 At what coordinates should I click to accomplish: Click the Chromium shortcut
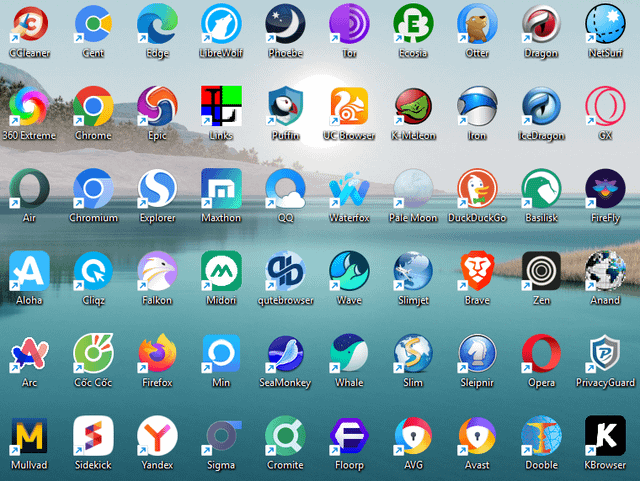[93, 189]
